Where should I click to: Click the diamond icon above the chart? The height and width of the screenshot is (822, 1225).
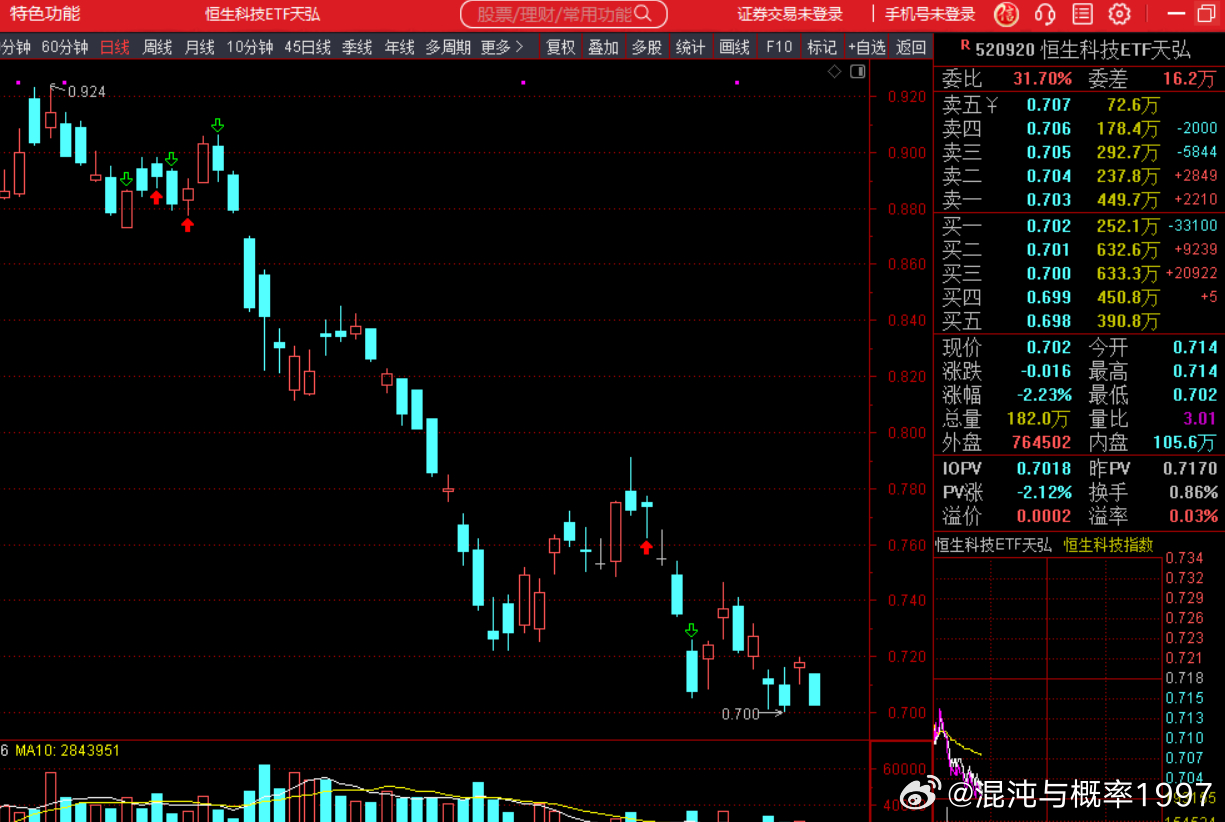click(x=835, y=72)
